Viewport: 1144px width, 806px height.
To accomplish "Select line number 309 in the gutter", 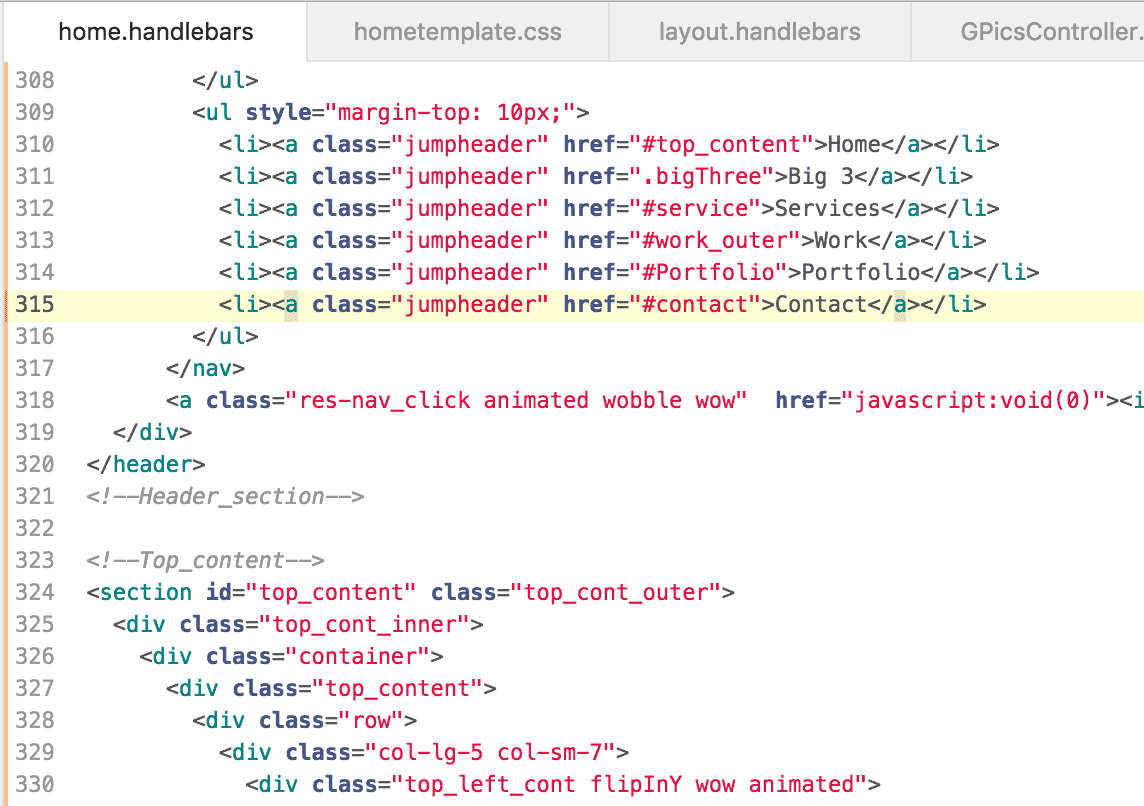I will click(x=35, y=112).
